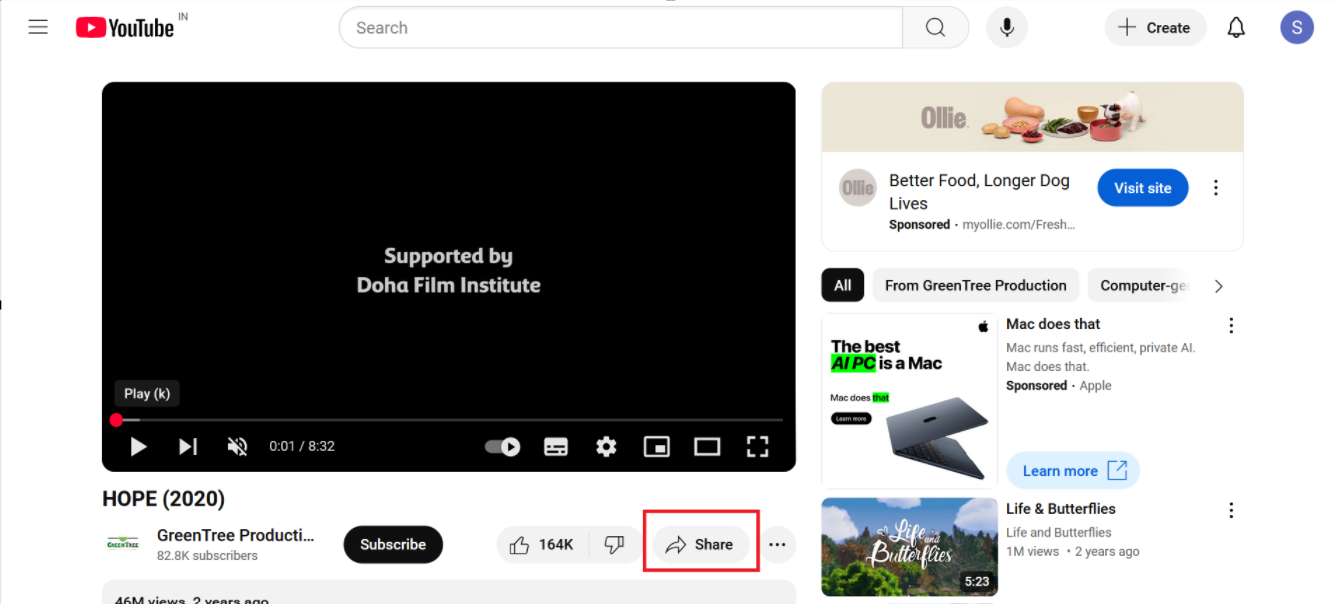Select the "All" filter chip
The image size is (1338, 604).
[842, 285]
